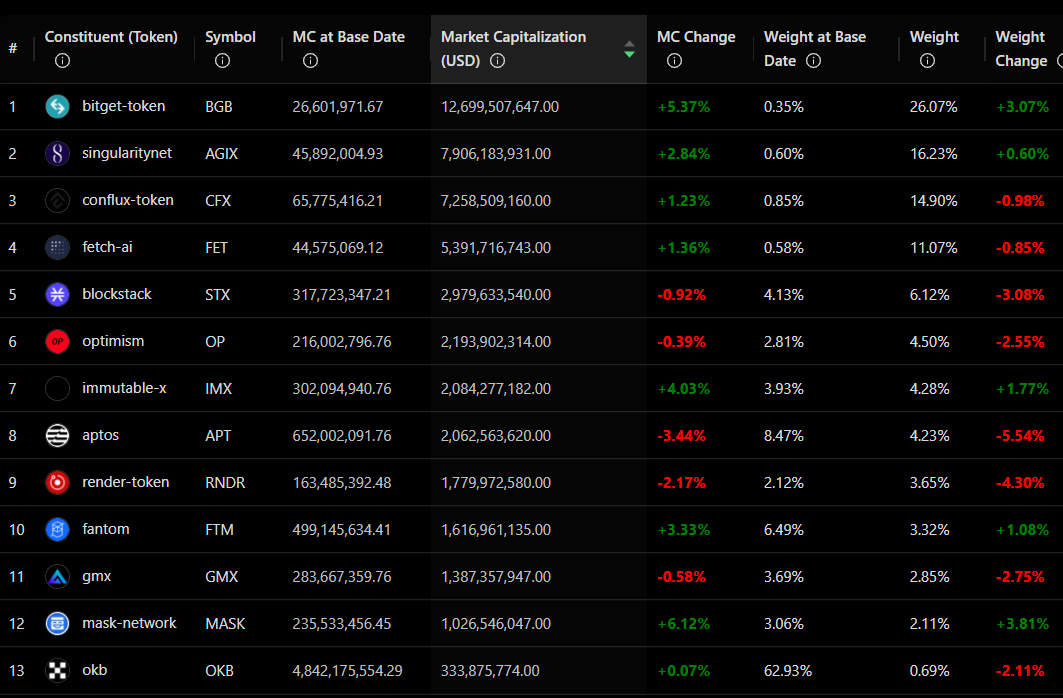Select the Weight at Base Date header

pyautogui.click(x=815, y=49)
